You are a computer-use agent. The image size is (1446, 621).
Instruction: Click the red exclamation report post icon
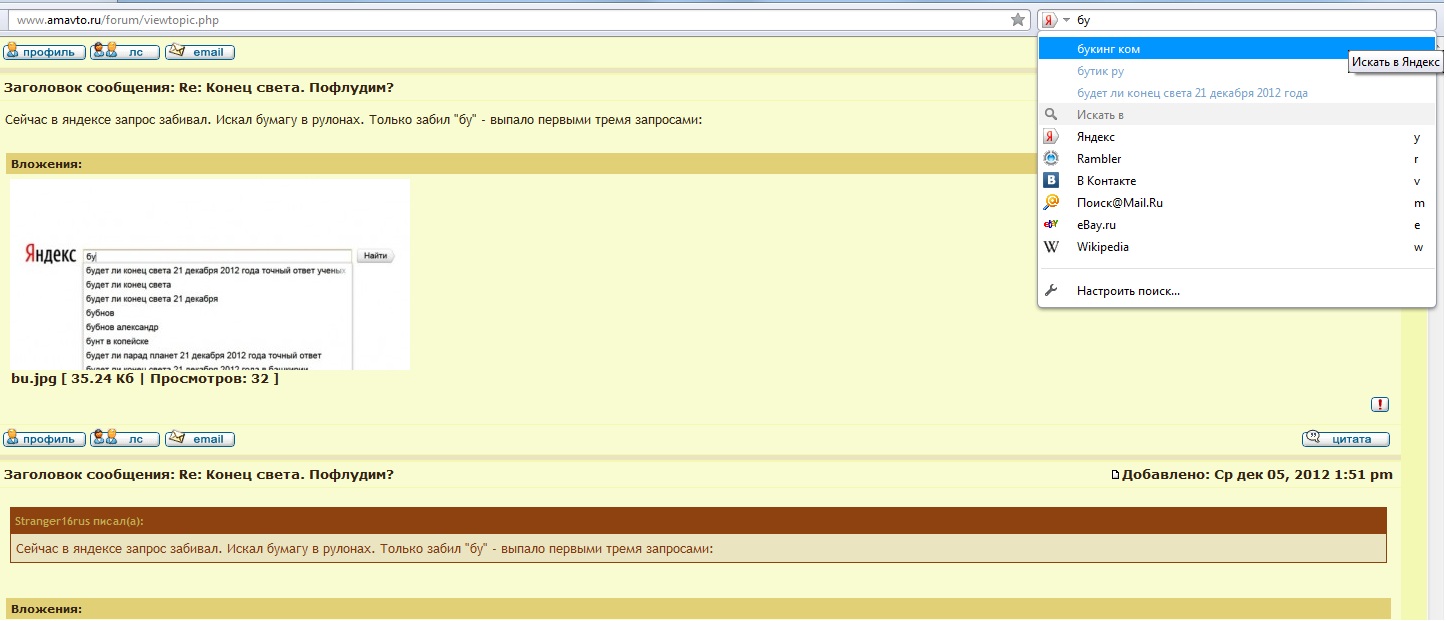1380,405
